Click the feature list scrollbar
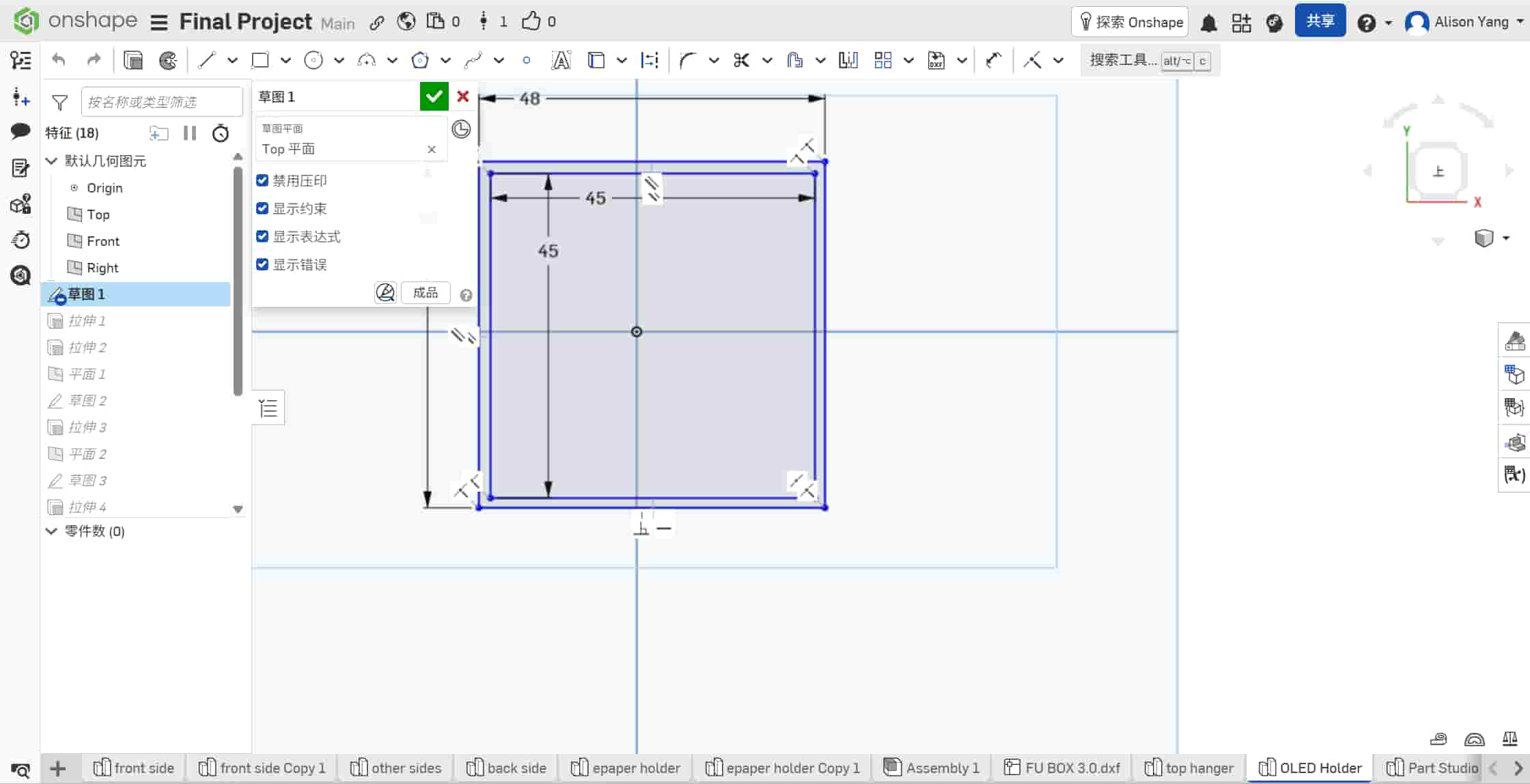 pyautogui.click(x=238, y=280)
